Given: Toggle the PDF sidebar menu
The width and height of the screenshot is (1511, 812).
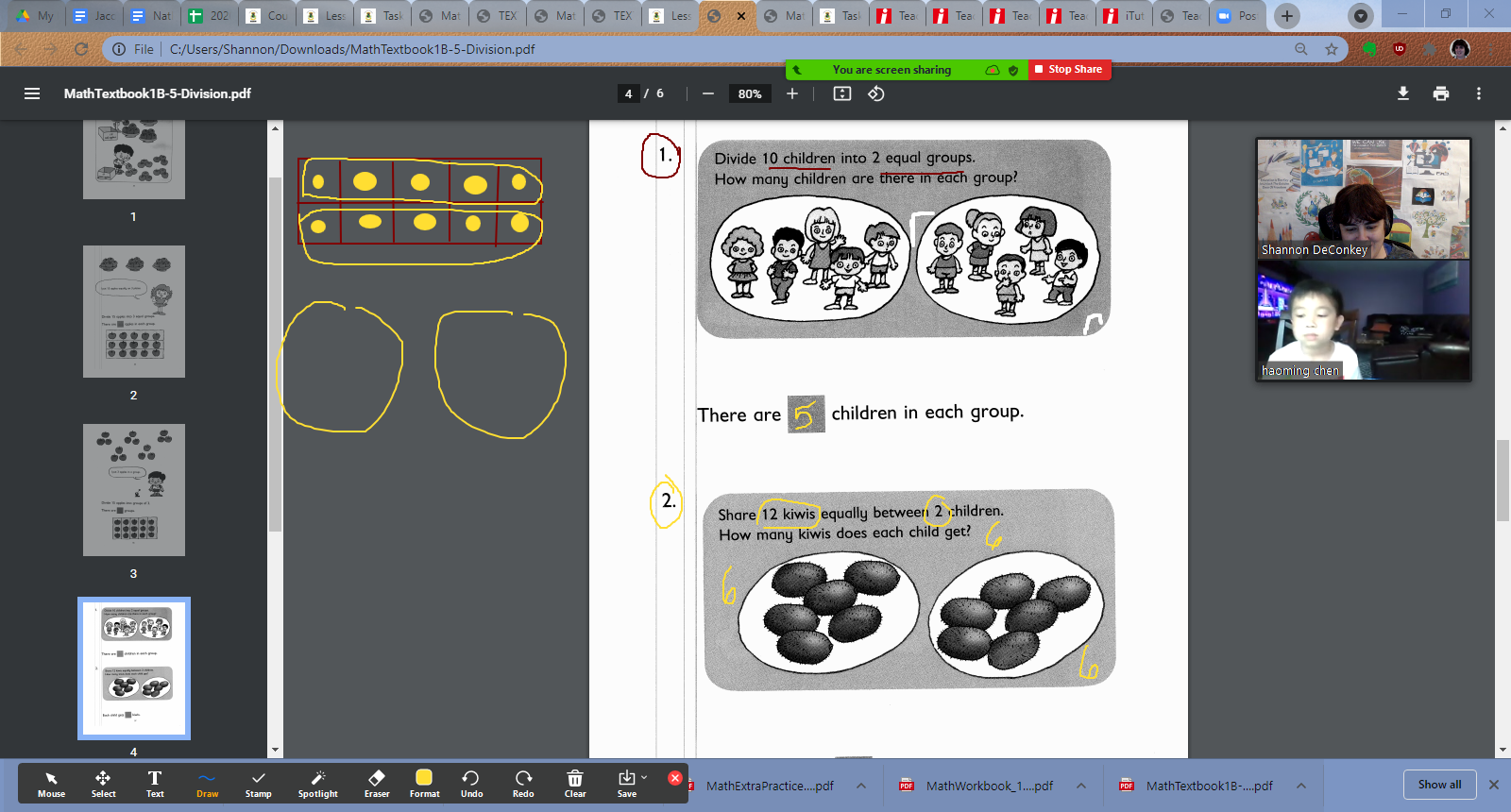Looking at the screenshot, I should click(32, 93).
